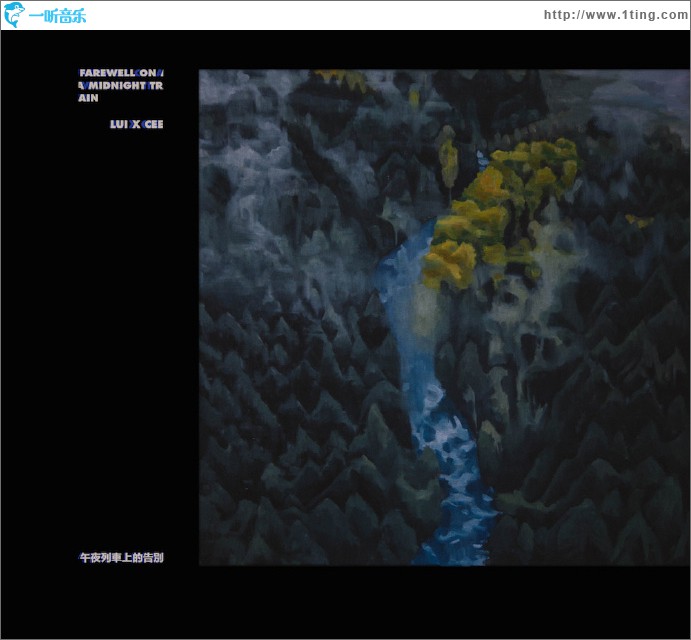Click the dolphin logo icon
691x640 pixels.
pos(14,15)
